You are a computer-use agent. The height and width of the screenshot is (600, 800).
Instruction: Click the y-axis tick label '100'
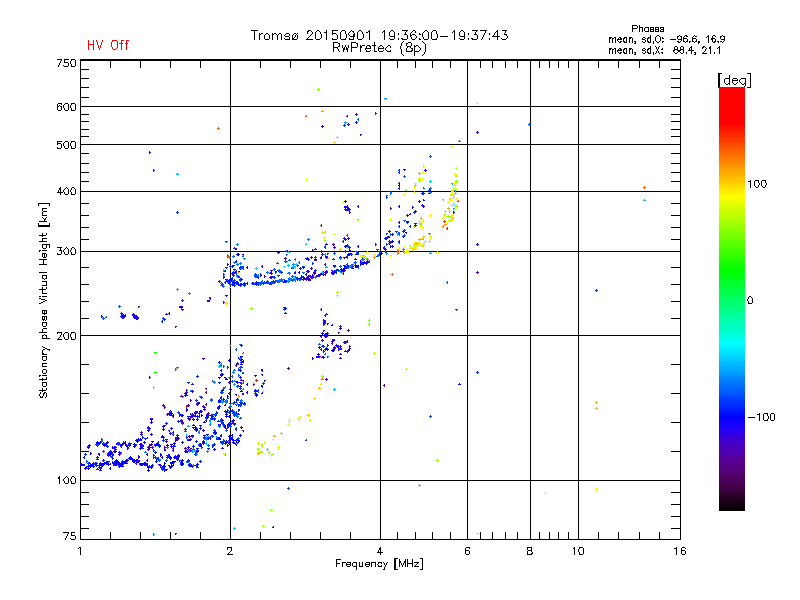click(x=66, y=480)
